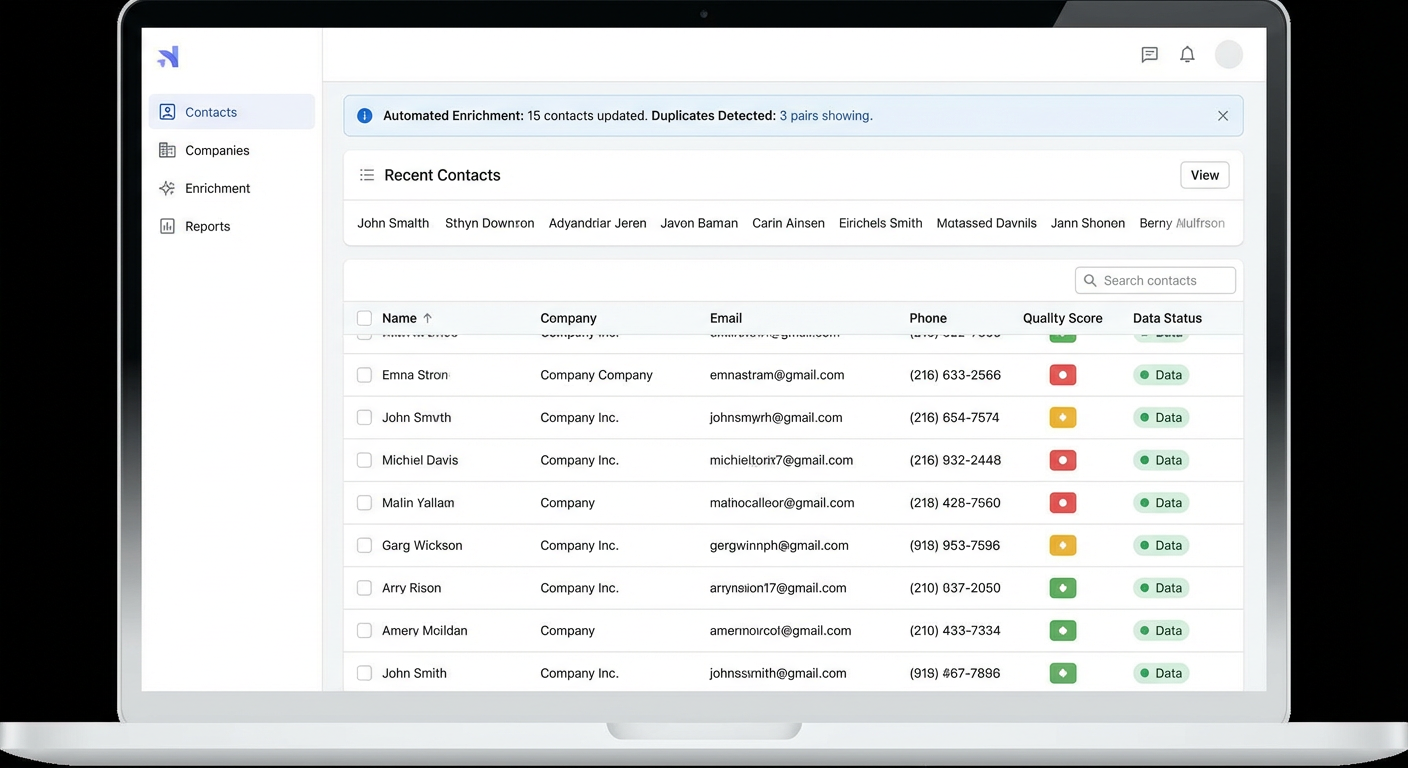This screenshot has height=768, width=1408.
Task: Dismiss the Automated Enrichment banner
Action: coord(1222,116)
